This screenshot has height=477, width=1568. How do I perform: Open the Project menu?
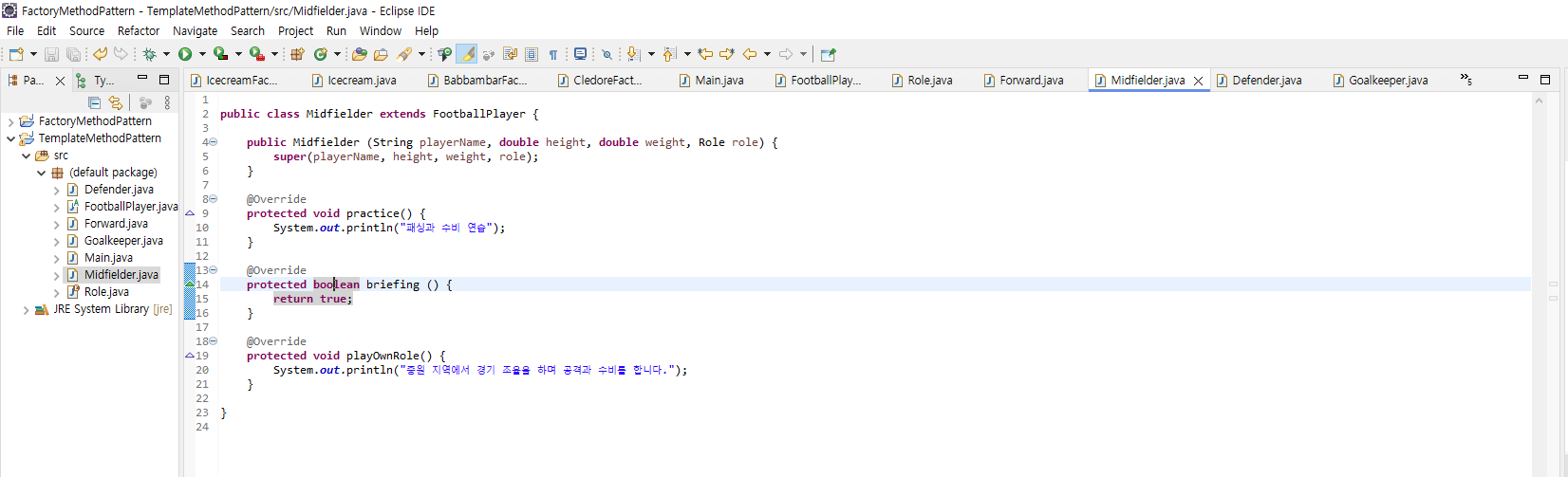click(x=295, y=30)
